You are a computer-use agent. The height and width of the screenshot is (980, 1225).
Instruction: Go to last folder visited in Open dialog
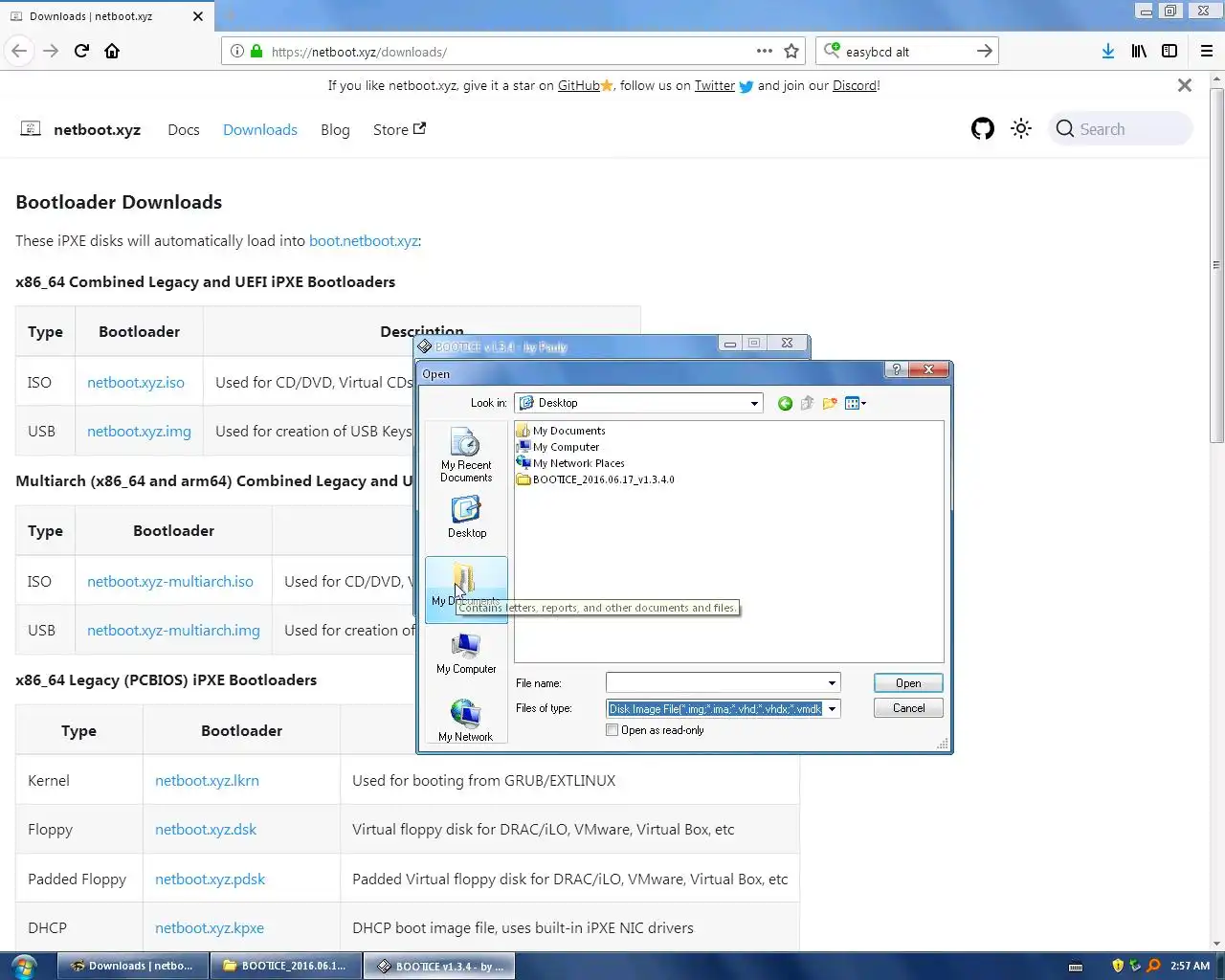(x=785, y=403)
